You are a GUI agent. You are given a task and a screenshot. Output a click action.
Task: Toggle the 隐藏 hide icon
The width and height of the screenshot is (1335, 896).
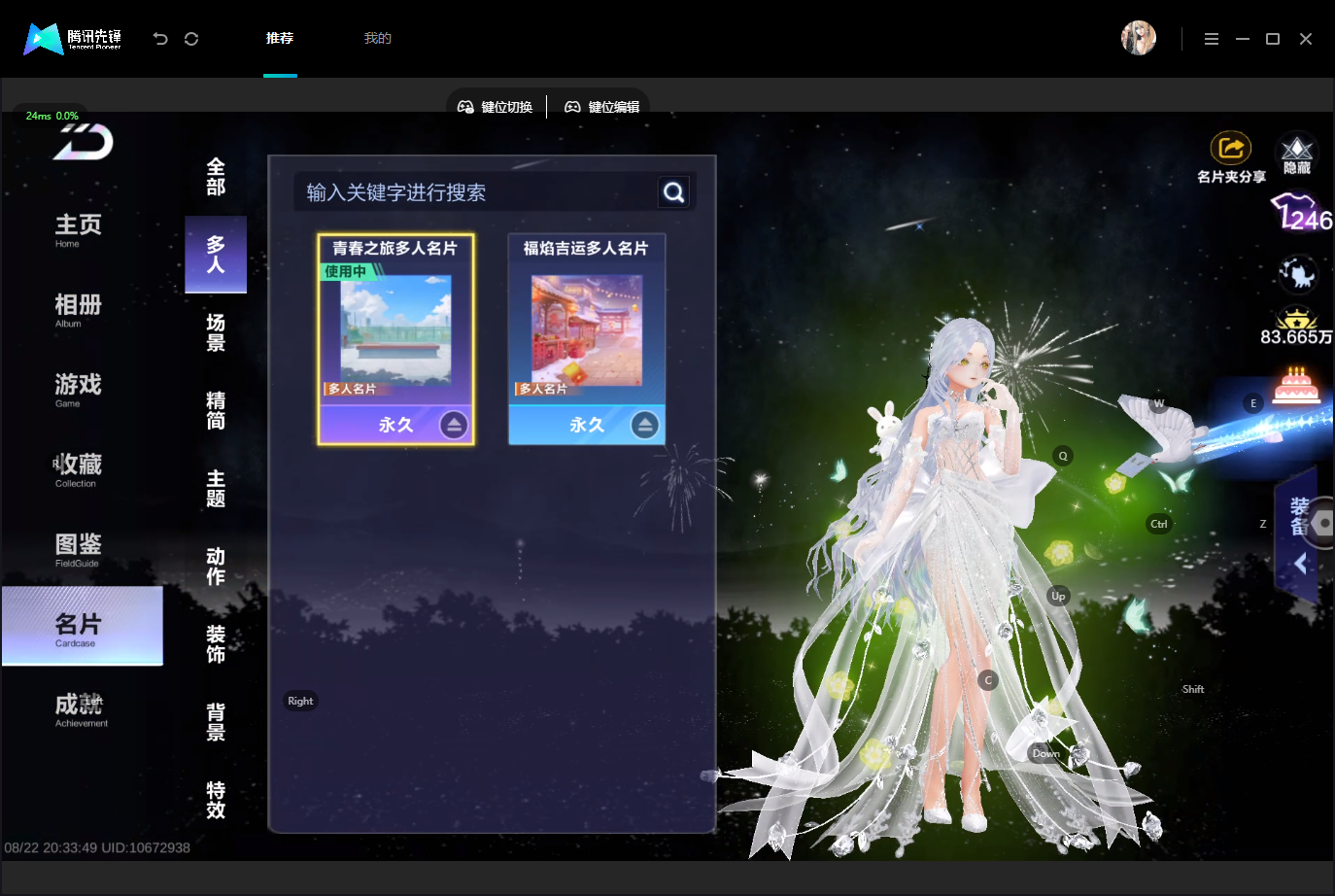(x=1297, y=154)
